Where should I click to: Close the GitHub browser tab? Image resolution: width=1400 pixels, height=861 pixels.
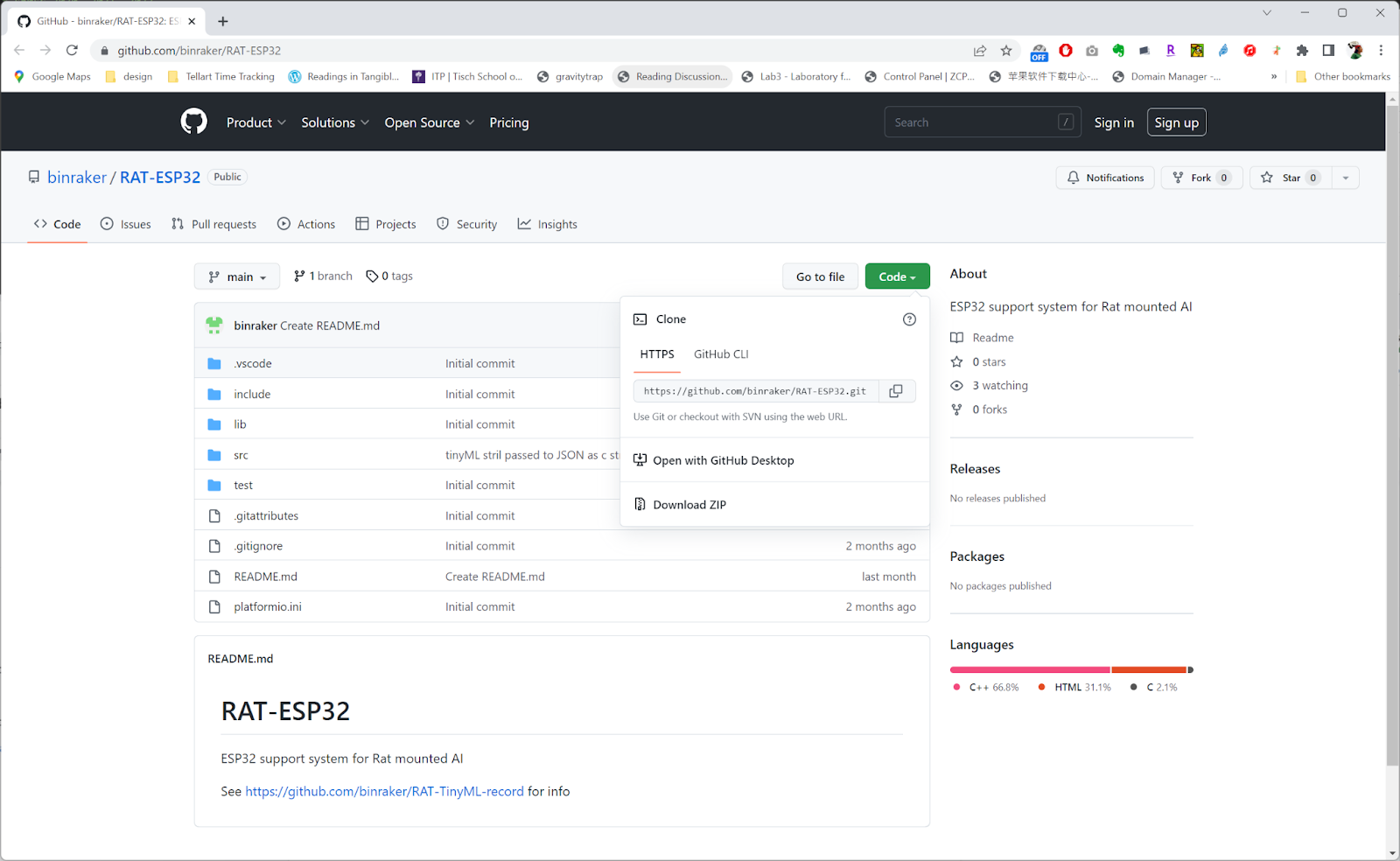pyautogui.click(x=192, y=21)
